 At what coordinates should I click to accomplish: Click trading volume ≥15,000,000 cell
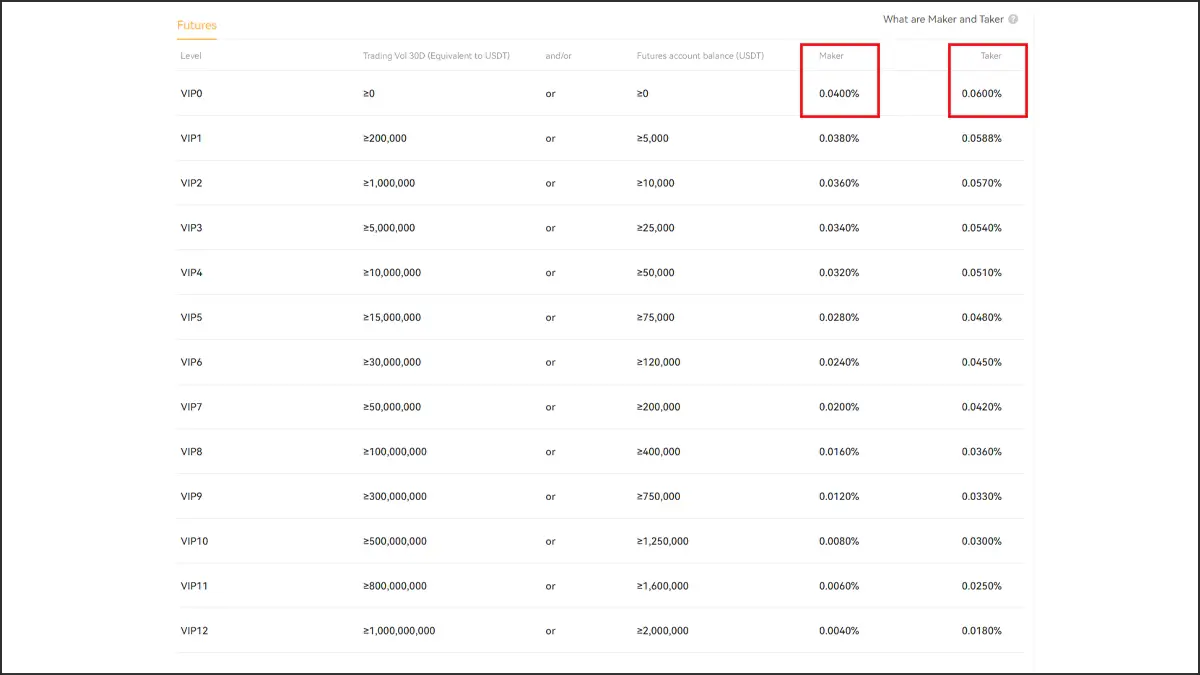392,318
